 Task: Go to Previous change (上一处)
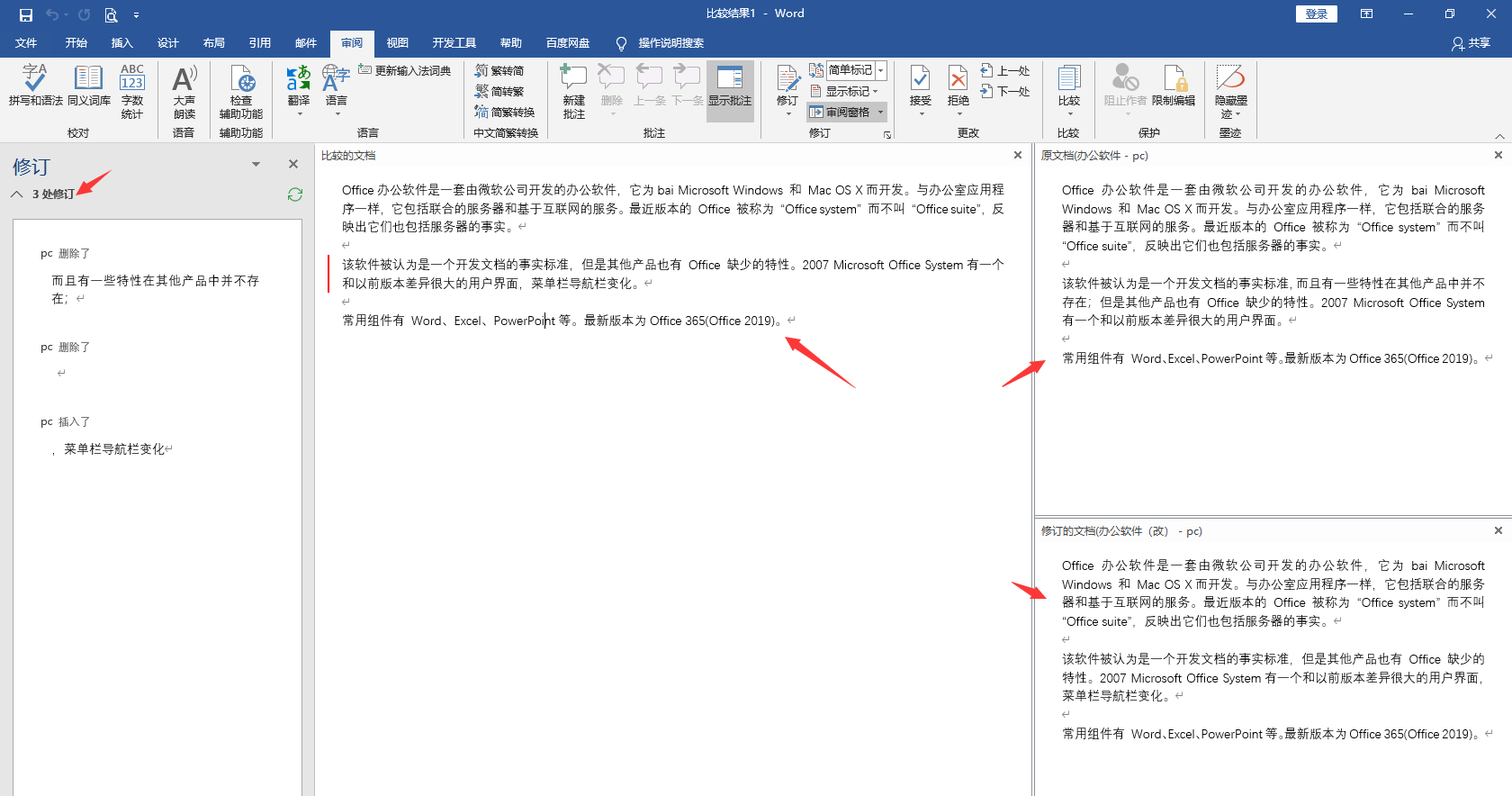1005,70
